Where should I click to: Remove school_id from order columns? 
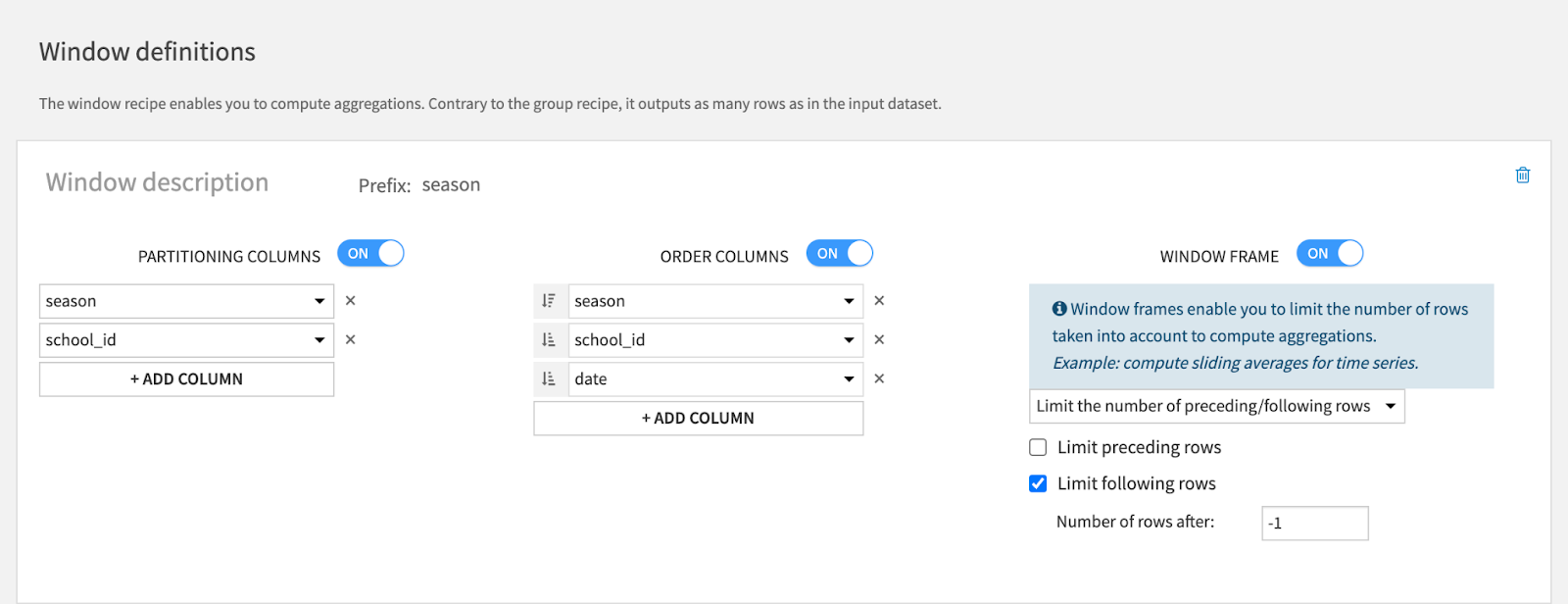(879, 340)
